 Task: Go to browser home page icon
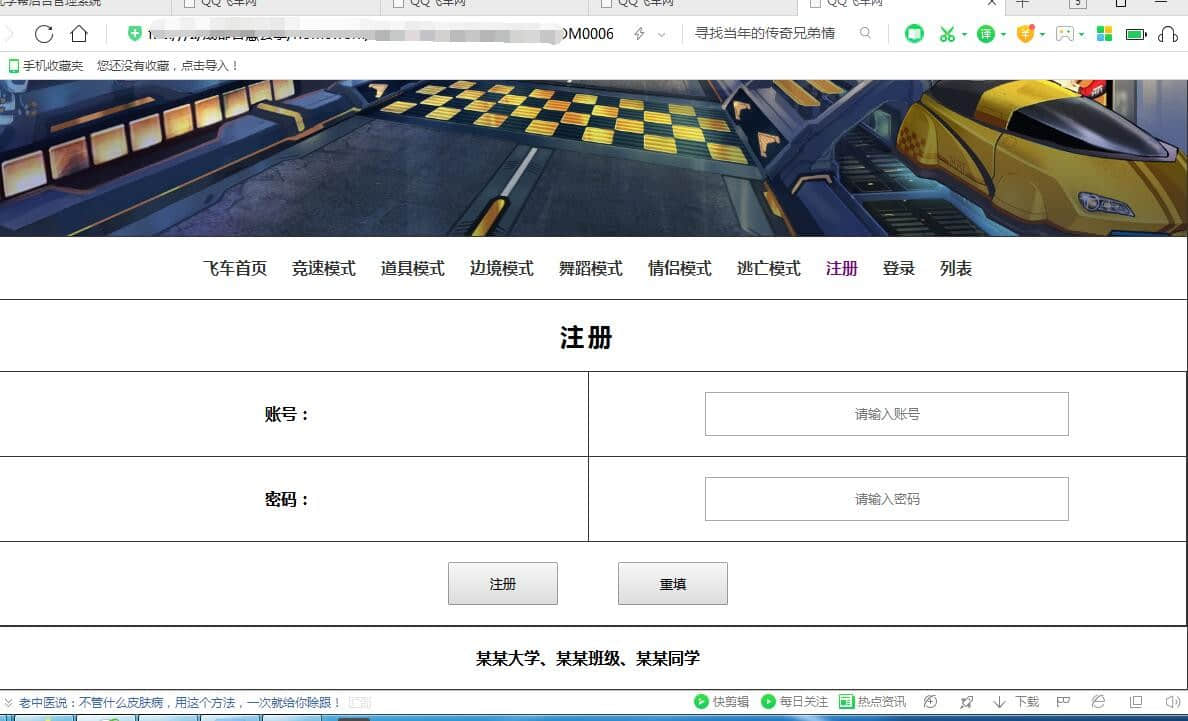point(79,34)
